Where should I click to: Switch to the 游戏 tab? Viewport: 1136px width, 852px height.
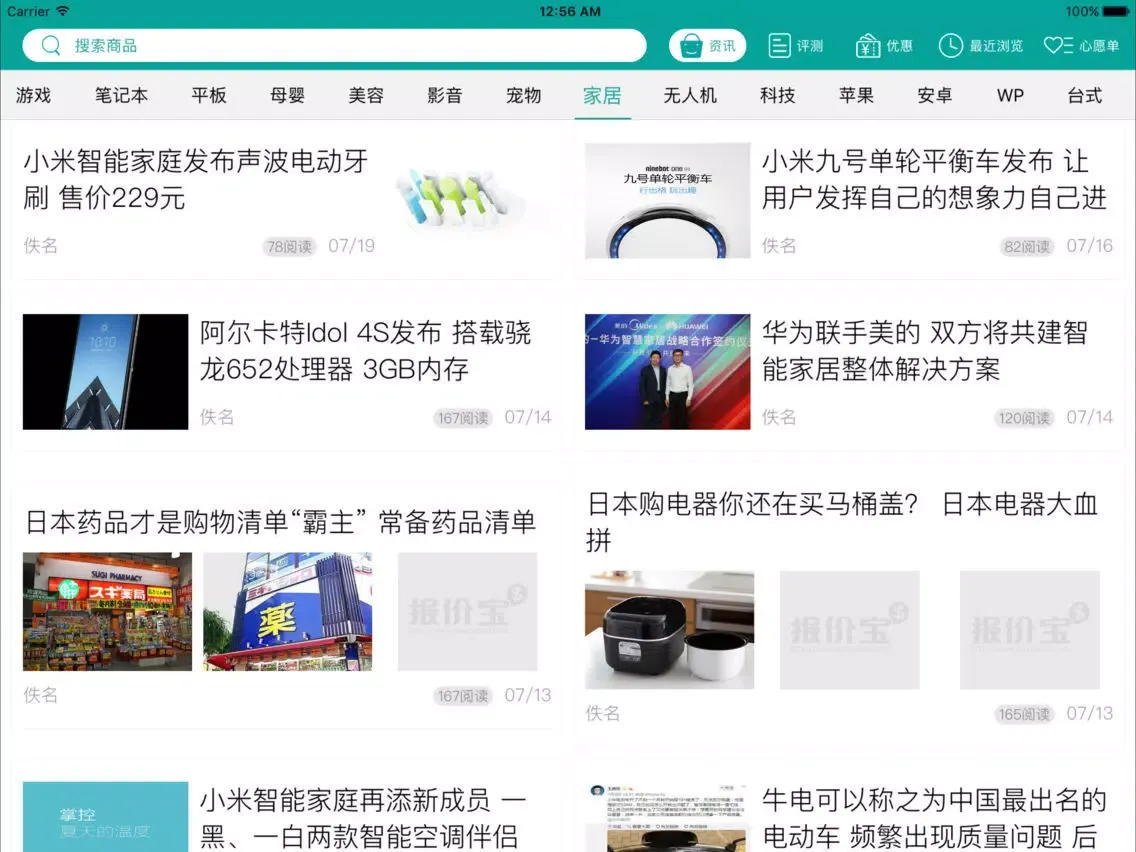tap(33, 95)
